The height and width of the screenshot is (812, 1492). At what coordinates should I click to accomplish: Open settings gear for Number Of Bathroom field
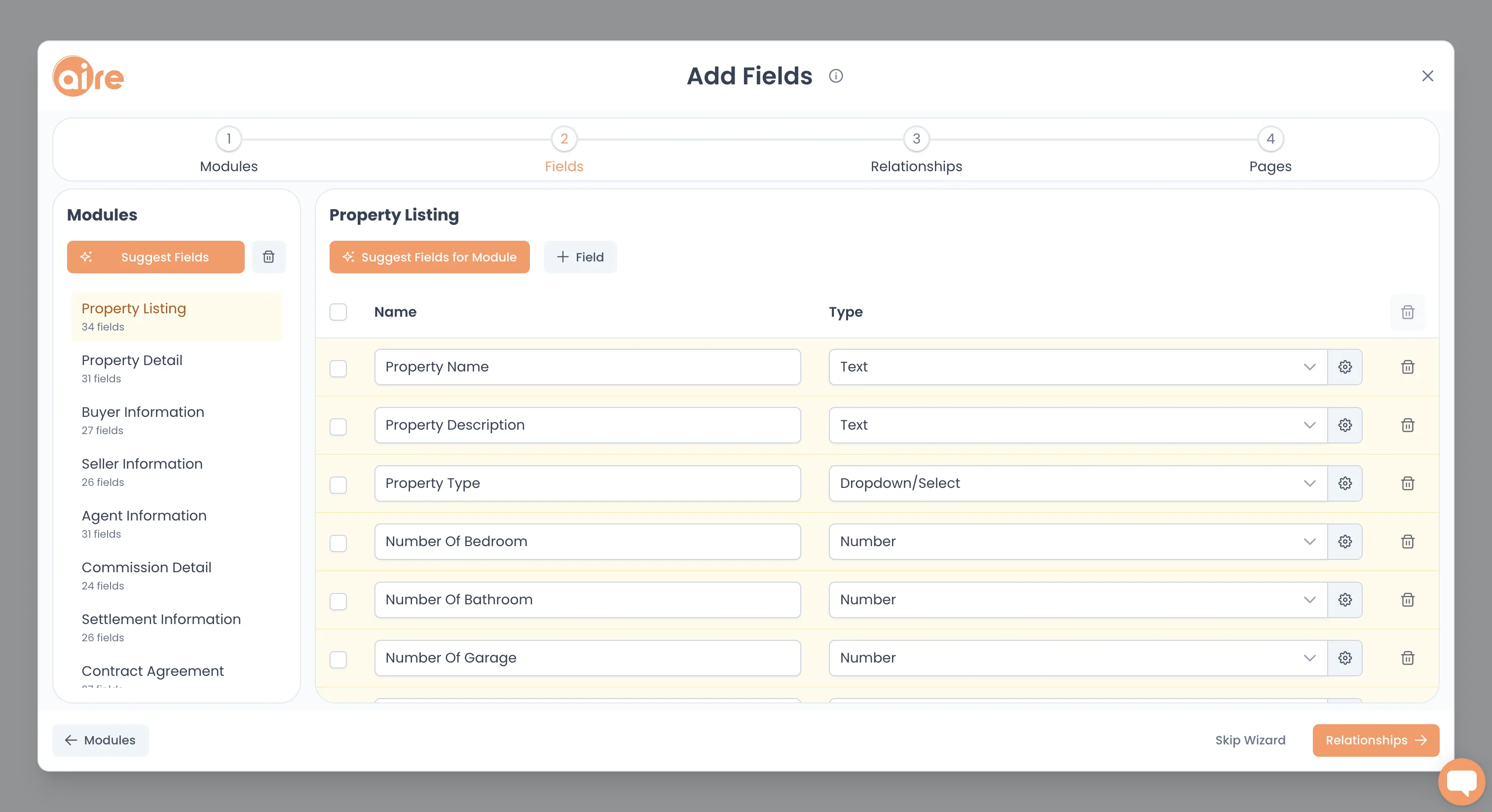(1345, 599)
